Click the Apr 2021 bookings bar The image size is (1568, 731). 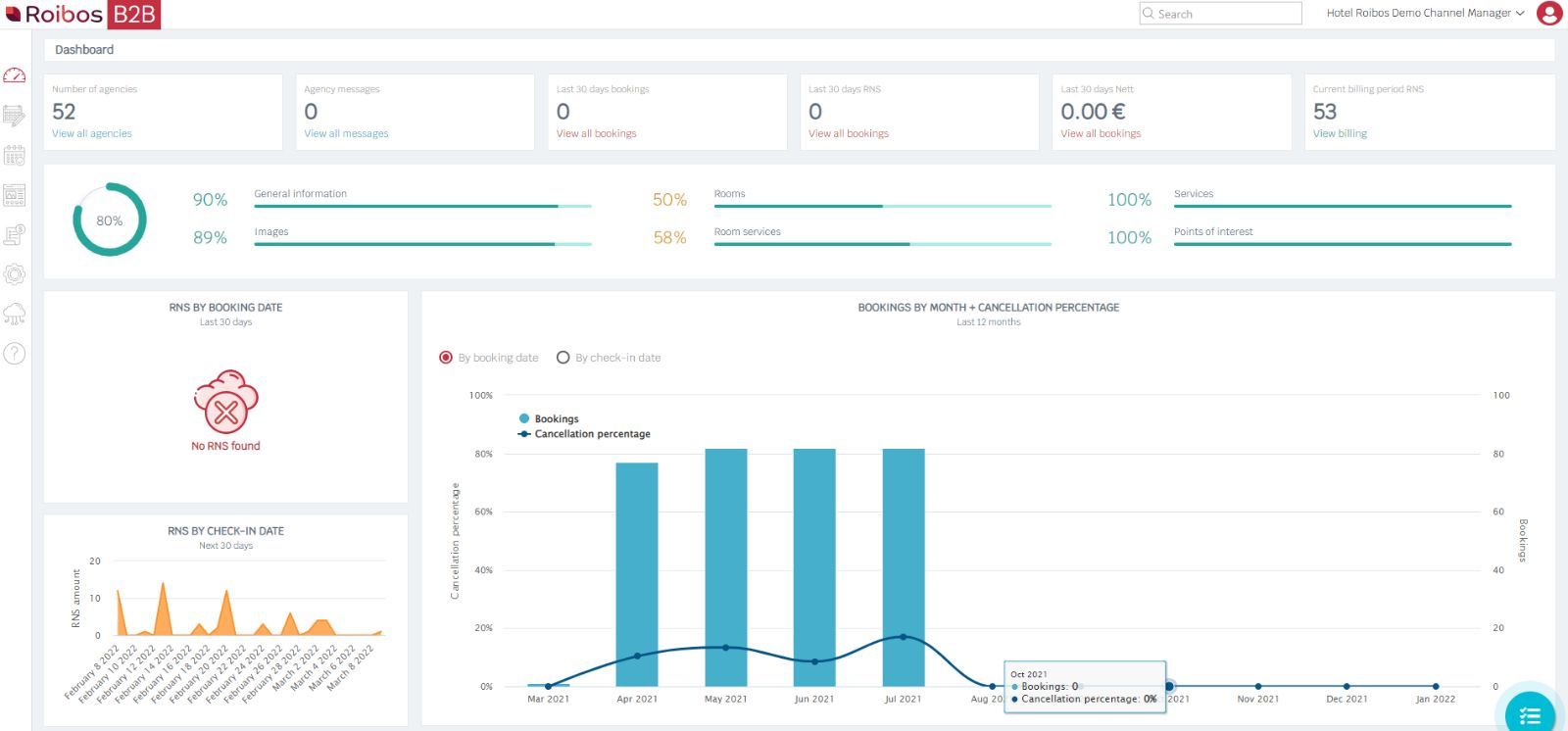coord(637,574)
